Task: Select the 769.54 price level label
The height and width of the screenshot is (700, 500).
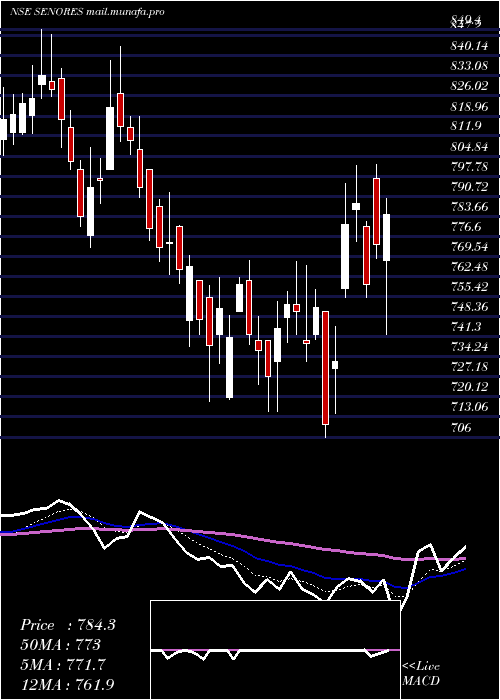Action: pos(469,246)
